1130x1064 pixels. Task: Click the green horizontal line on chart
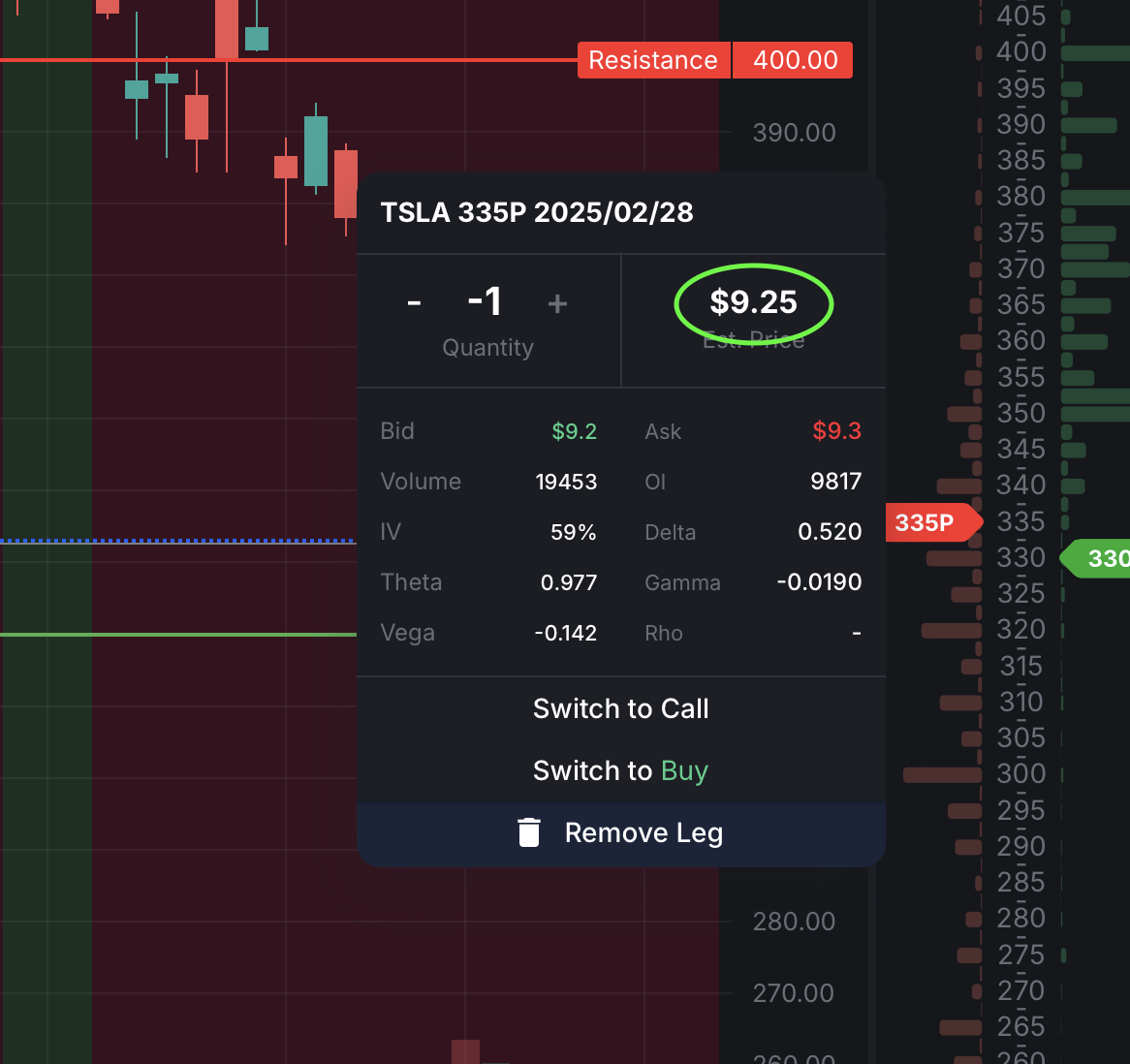[178, 634]
